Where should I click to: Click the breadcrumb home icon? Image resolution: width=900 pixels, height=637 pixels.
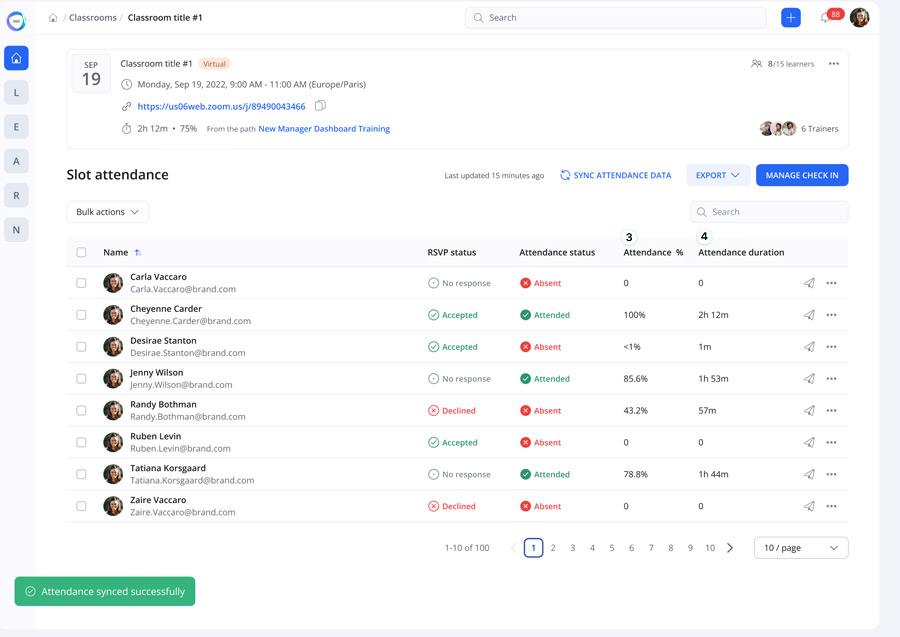tap(53, 18)
